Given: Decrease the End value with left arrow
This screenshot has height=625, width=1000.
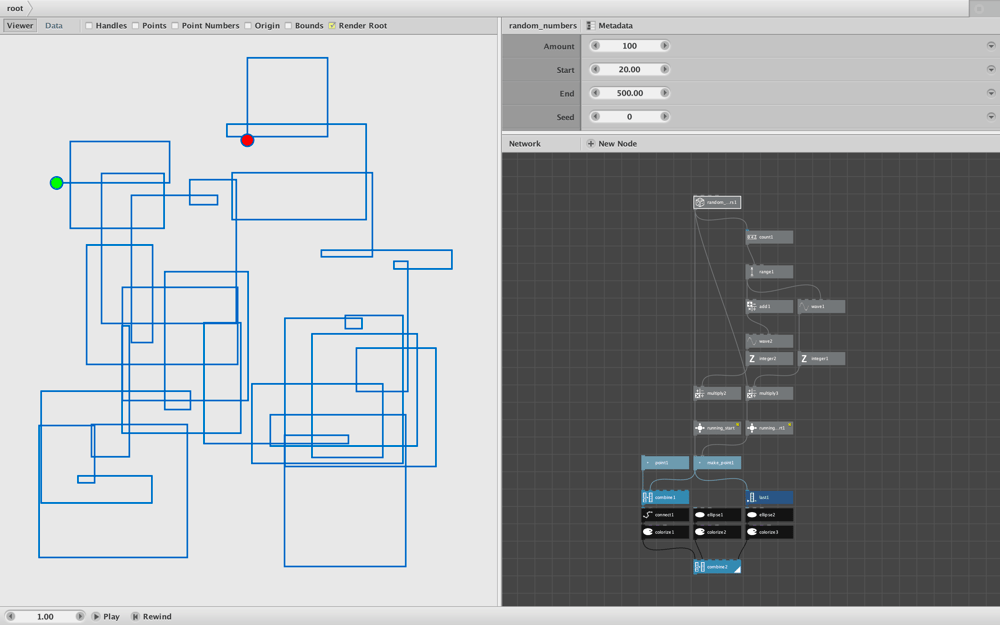Looking at the screenshot, I should [x=596, y=93].
